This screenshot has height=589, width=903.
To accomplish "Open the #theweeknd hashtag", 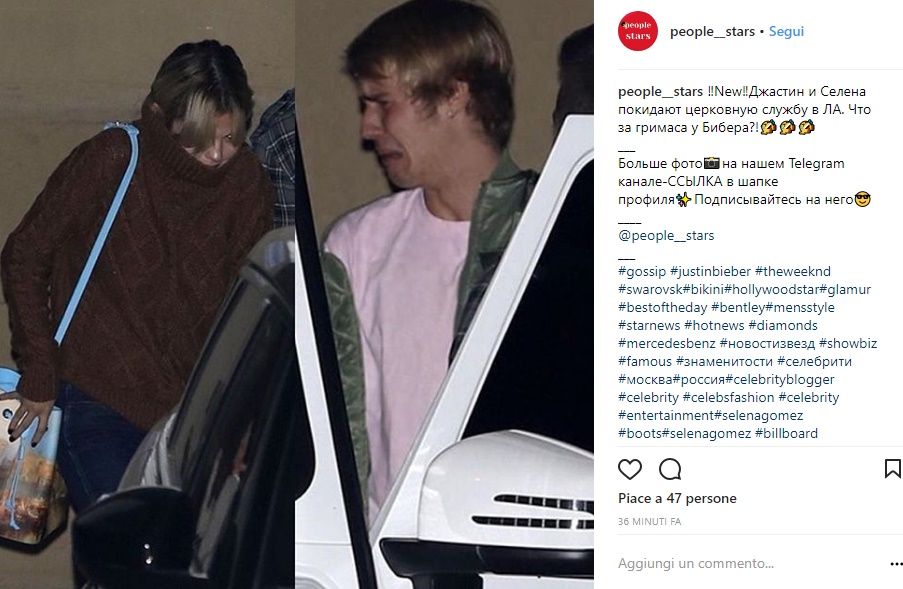I will [x=793, y=271].
